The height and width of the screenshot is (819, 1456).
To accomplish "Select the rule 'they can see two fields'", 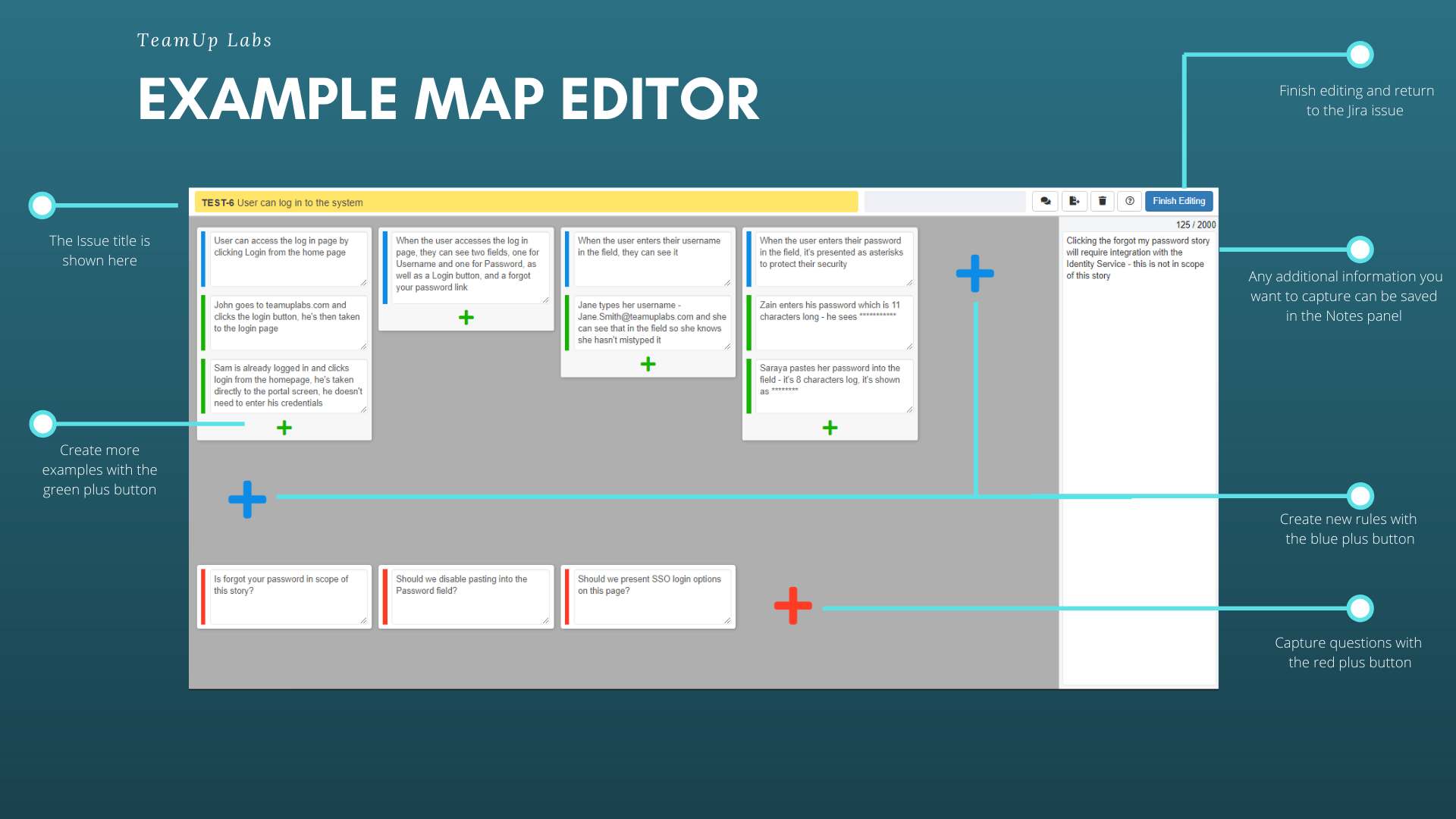I will tap(470, 268).
